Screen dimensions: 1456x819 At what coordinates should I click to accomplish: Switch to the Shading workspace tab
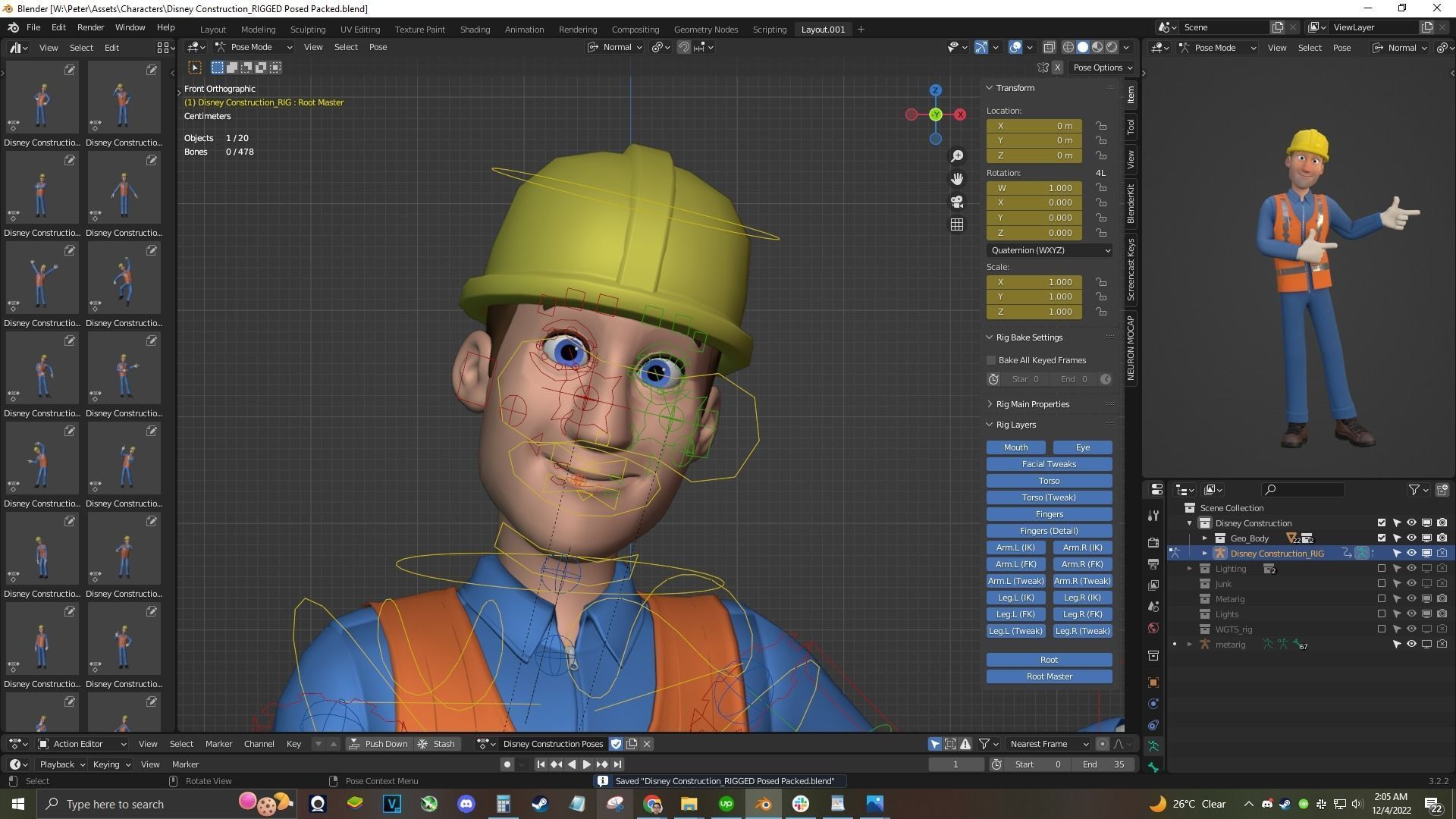(x=475, y=29)
